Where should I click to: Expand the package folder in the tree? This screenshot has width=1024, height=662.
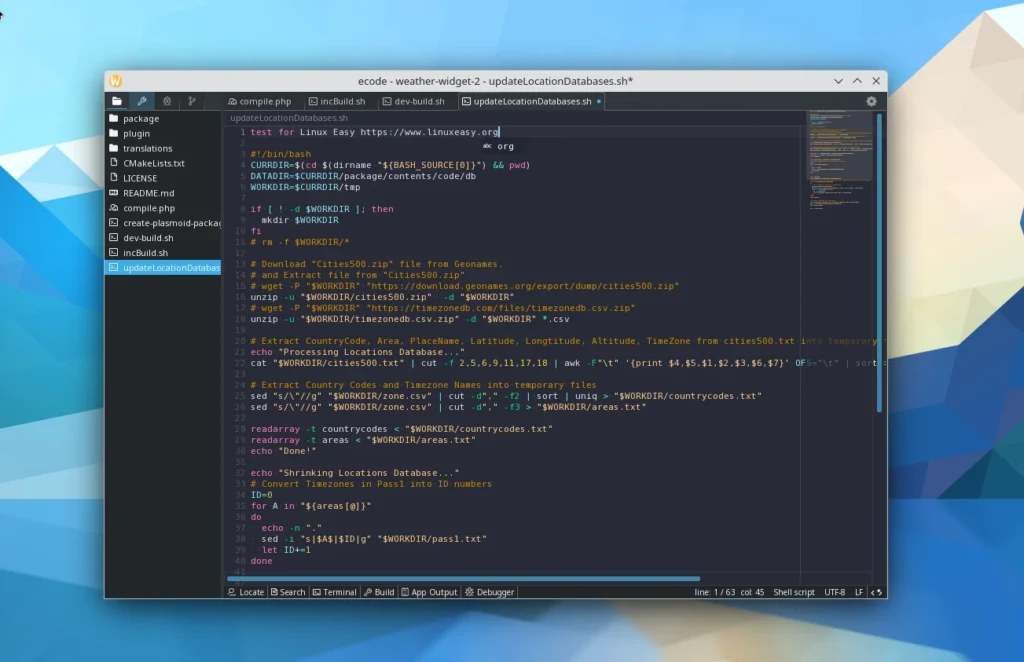(x=141, y=118)
